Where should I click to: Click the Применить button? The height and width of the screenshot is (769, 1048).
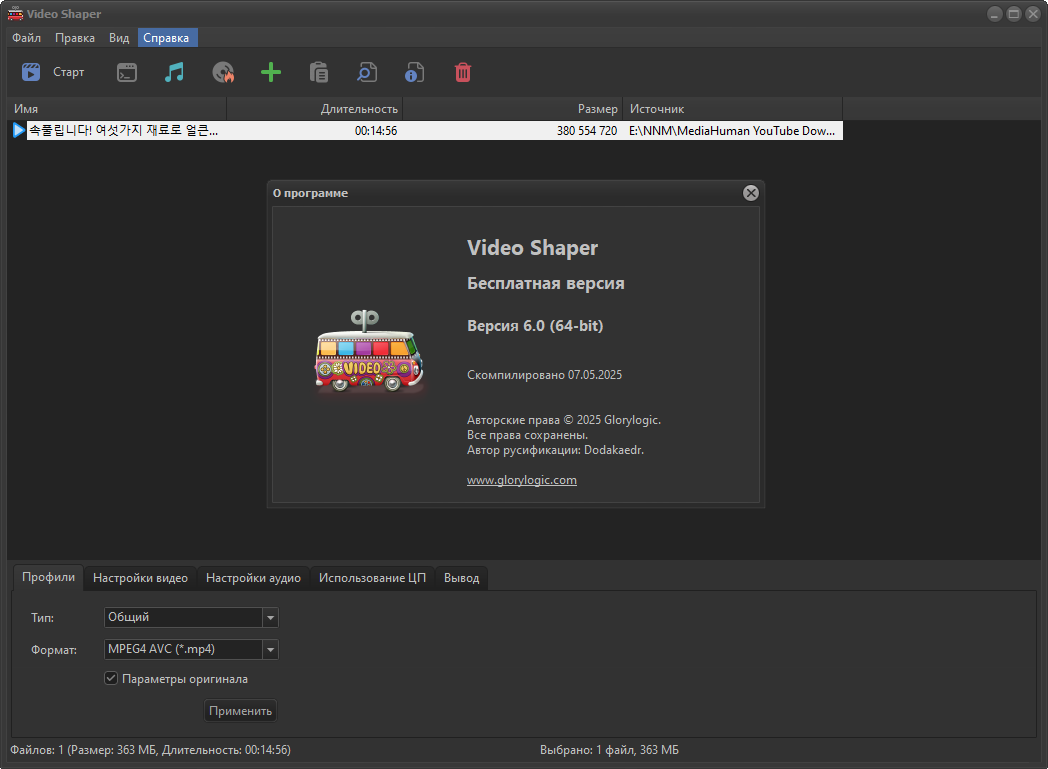240,711
